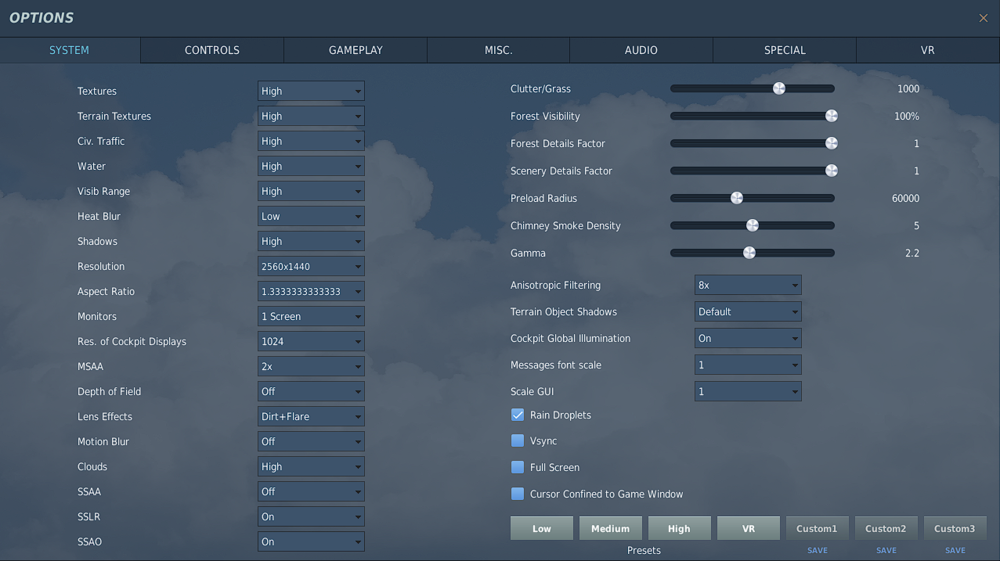1000x561 pixels.
Task: Switch to the VR tab
Action: (927, 50)
